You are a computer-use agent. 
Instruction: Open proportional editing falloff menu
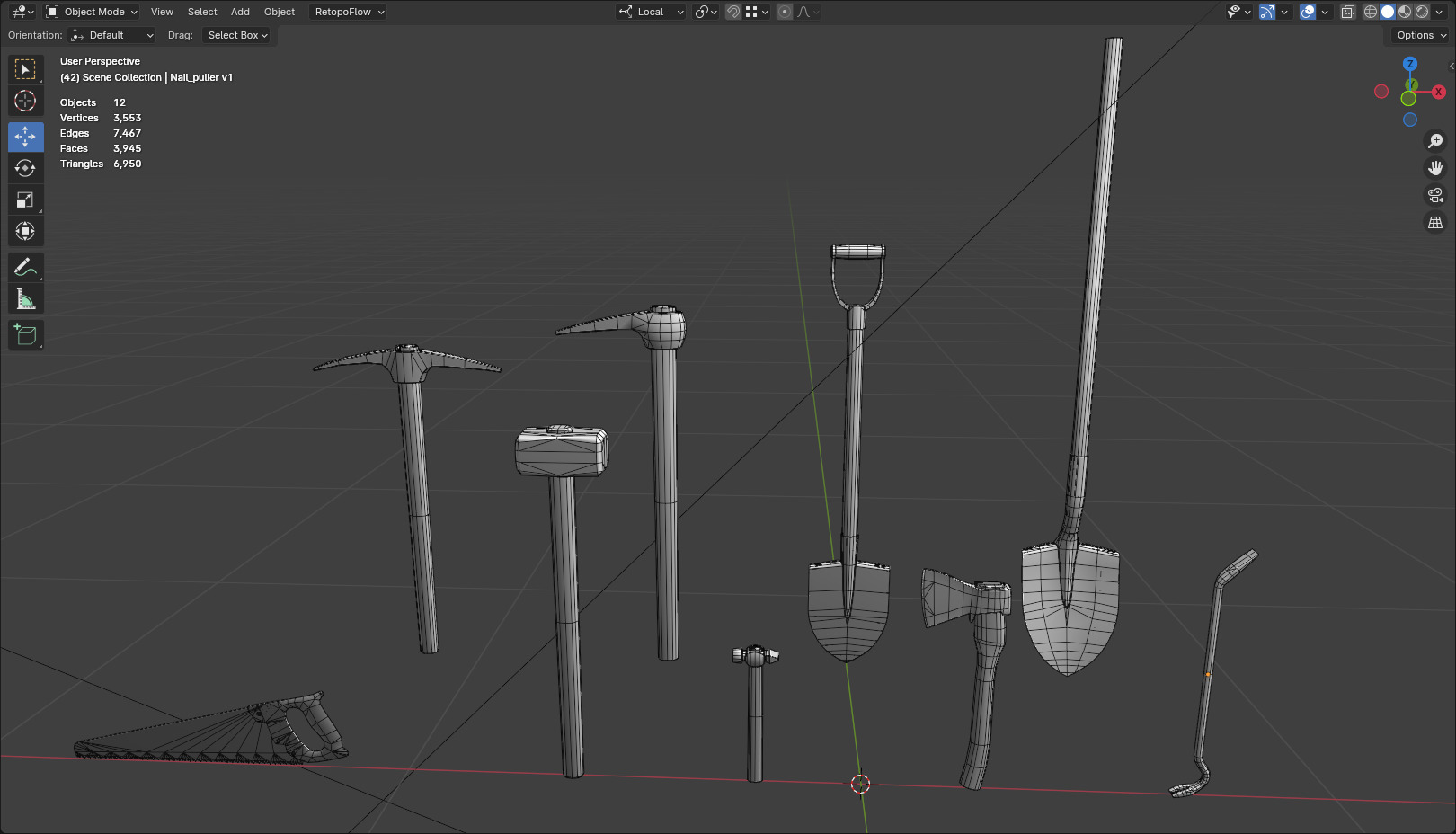tap(807, 12)
